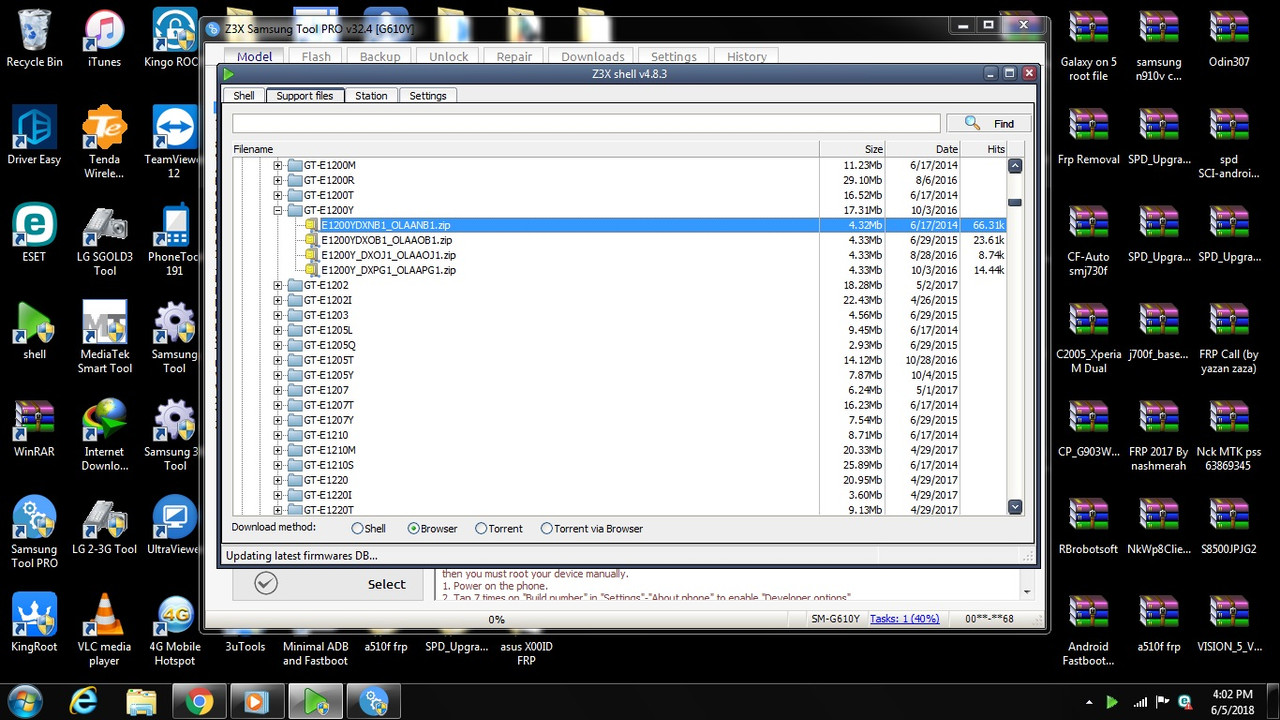Launch ESET desktop icon
Image resolution: width=1280 pixels, height=720 pixels.
pyautogui.click(x=34, y=234)
